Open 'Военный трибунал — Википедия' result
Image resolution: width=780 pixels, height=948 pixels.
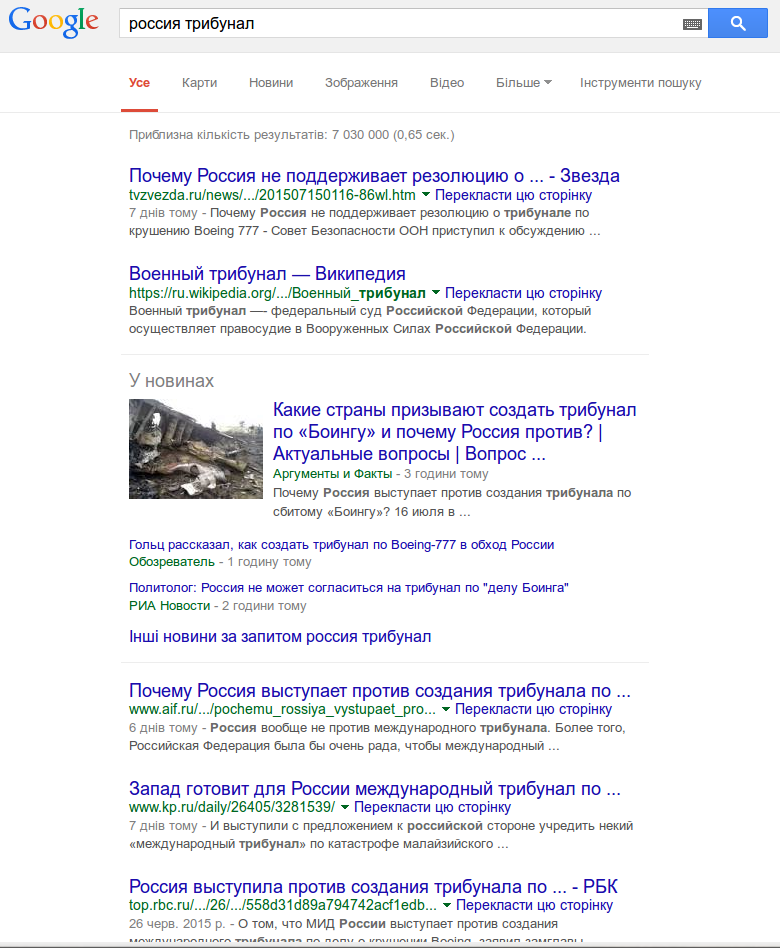[x=267, y=274]
